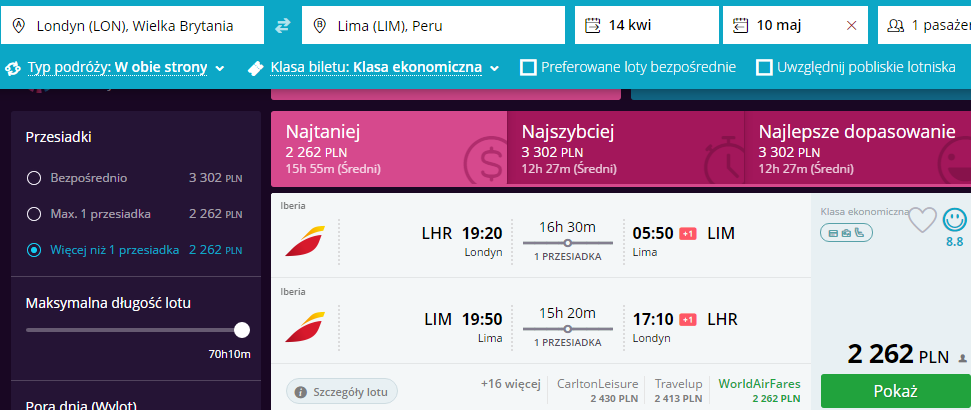971x410 pixels.
Task: Enable Preferowane loty bezpośrednie checkbox
Action: tap(528, 67)
